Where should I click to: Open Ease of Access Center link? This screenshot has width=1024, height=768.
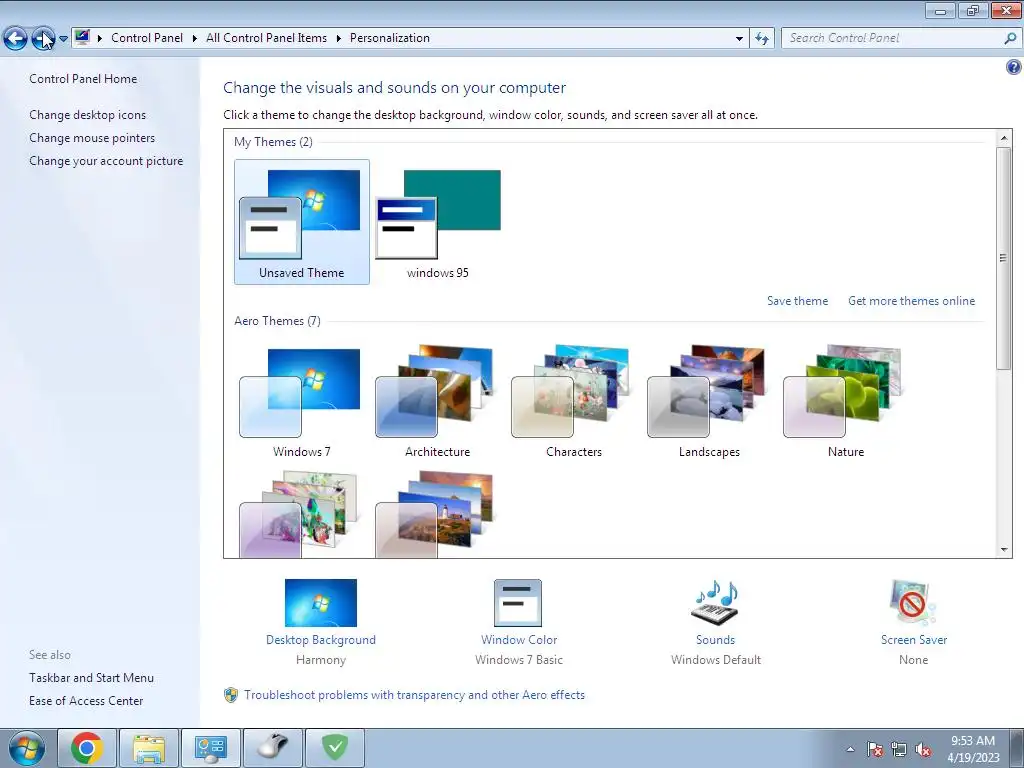click(86, 701)
